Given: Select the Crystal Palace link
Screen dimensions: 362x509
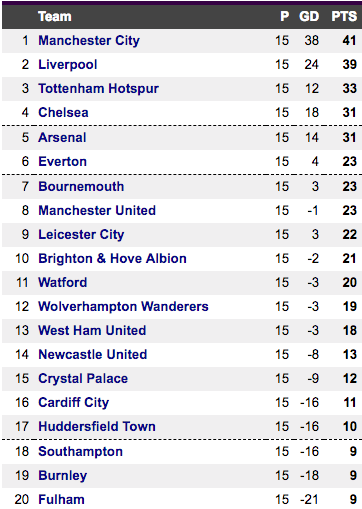Looking at the screenshot, I should tap(83, 379).
